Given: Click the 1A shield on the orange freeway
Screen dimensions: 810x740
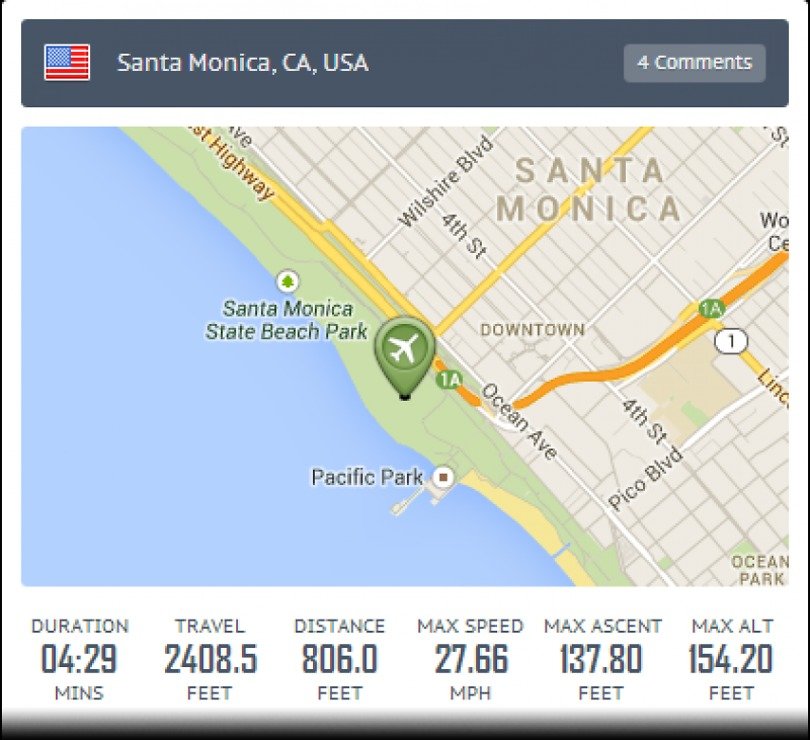Looking at the screenshot, I should tap(711, 309).
